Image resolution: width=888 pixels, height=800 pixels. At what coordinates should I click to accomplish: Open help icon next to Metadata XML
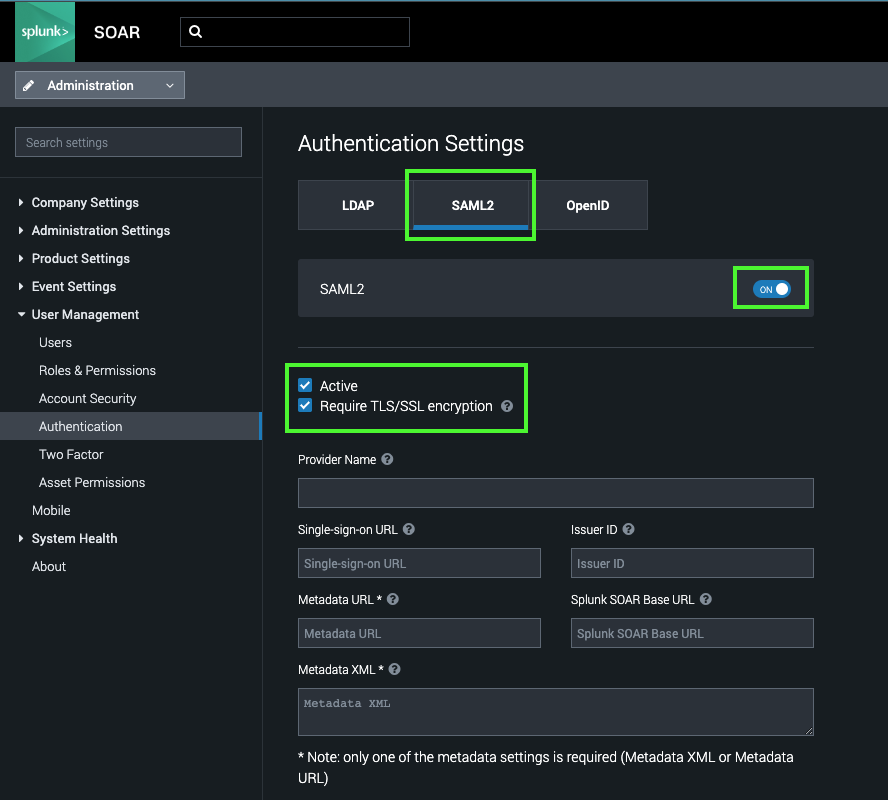point(395,669)
